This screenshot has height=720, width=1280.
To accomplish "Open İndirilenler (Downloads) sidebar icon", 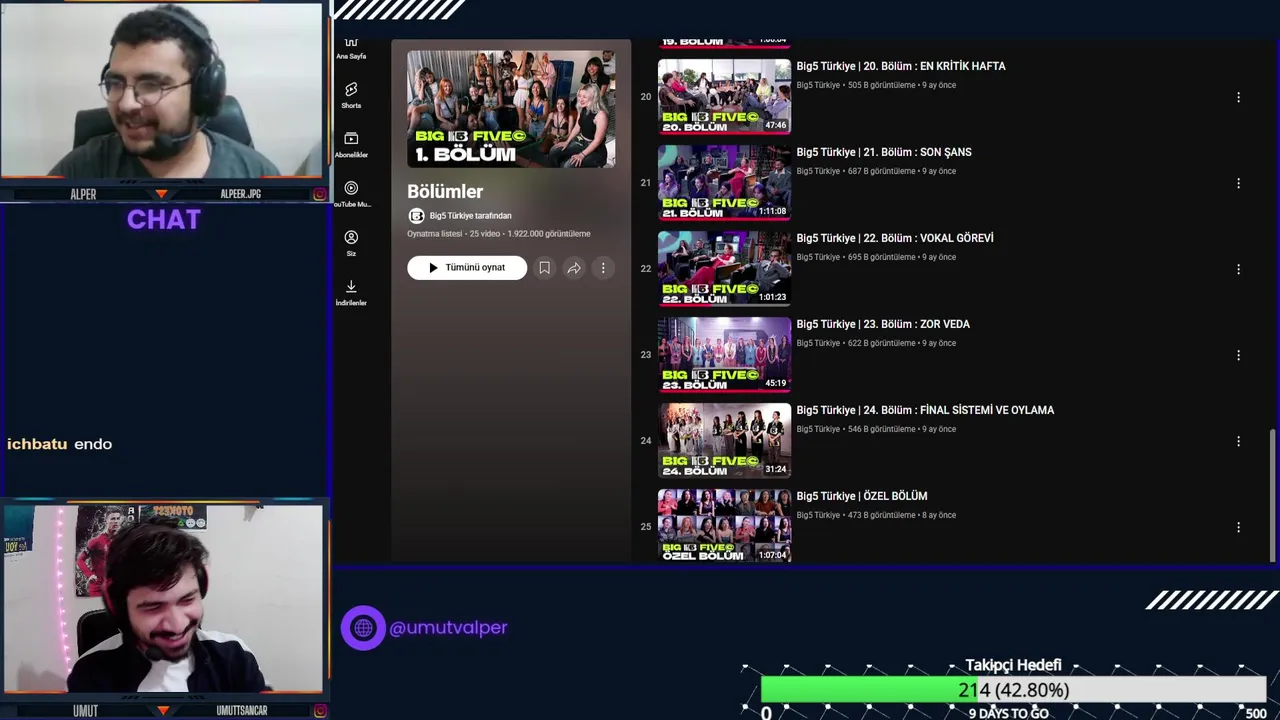I will [x=351, y=293].
